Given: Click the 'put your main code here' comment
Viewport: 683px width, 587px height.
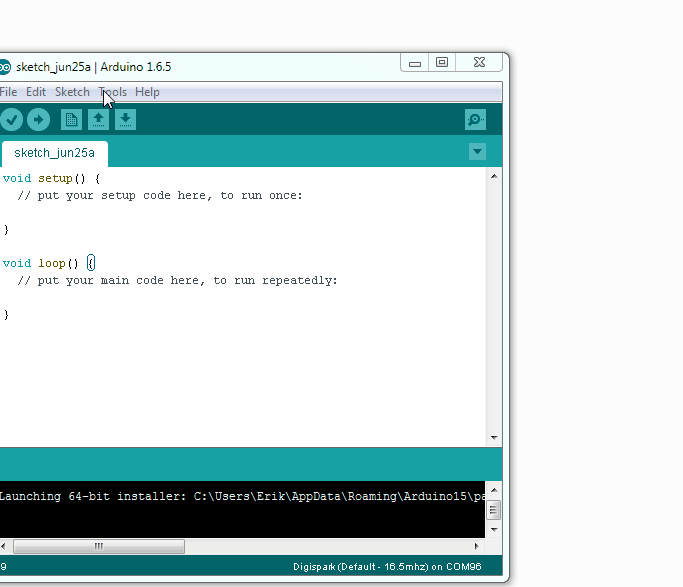Looking at the screenshot, I should [177, 280].
